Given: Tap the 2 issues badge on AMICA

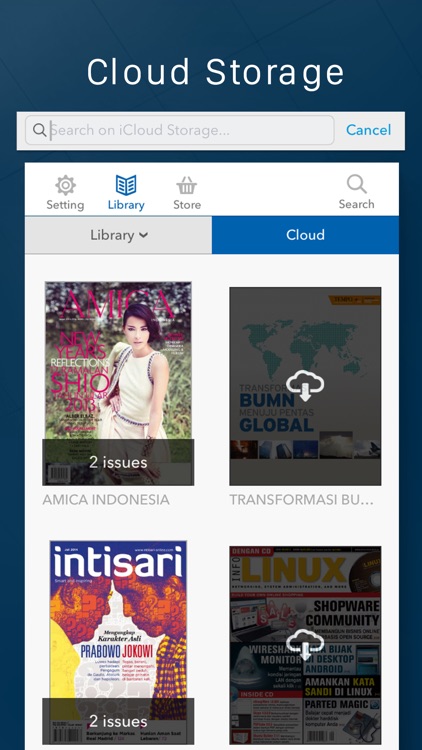Looking at the screenshot, I should (x=118, y=462).
